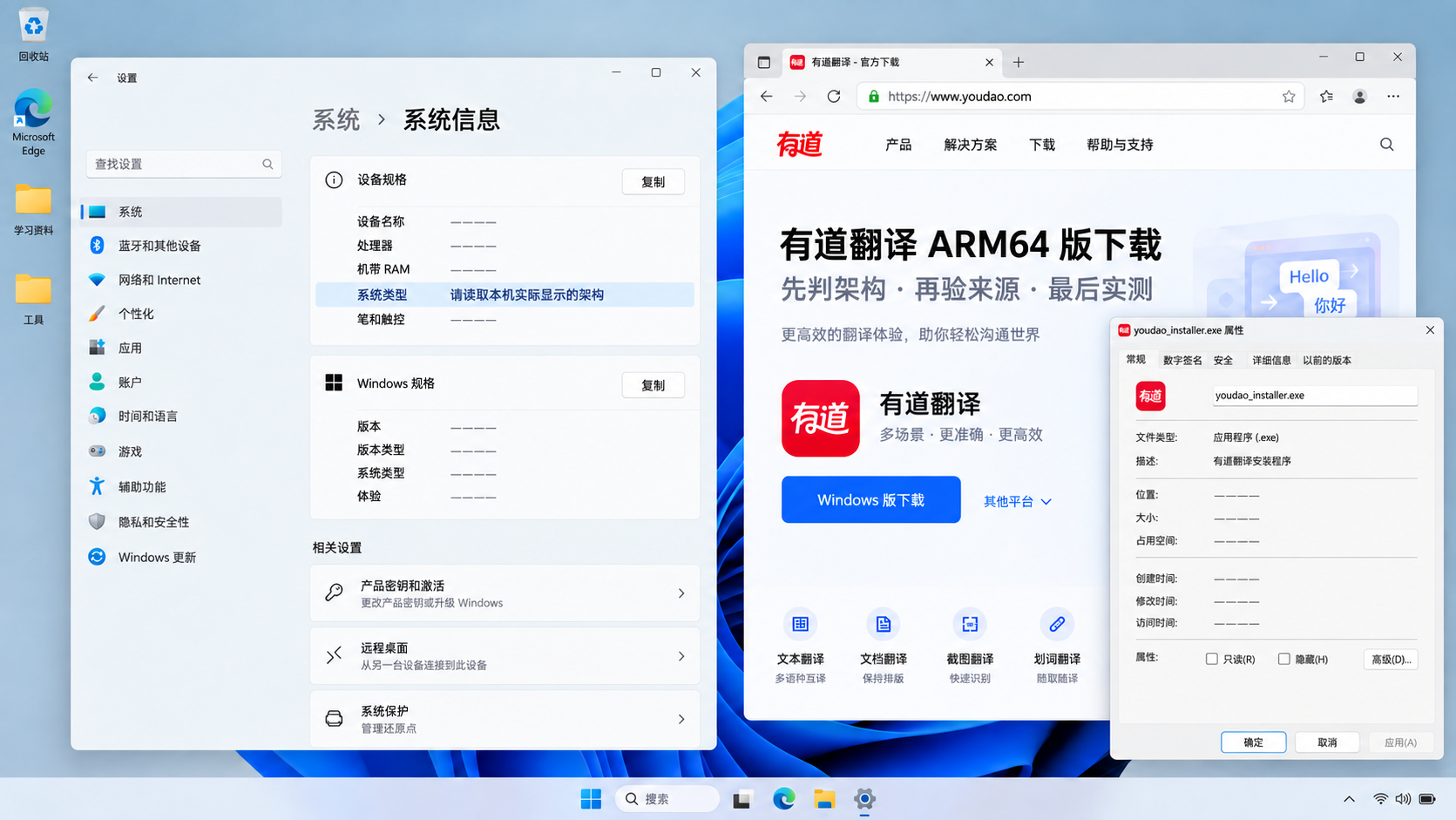Focus the 查找设置 search field

(x=184, y=164)
